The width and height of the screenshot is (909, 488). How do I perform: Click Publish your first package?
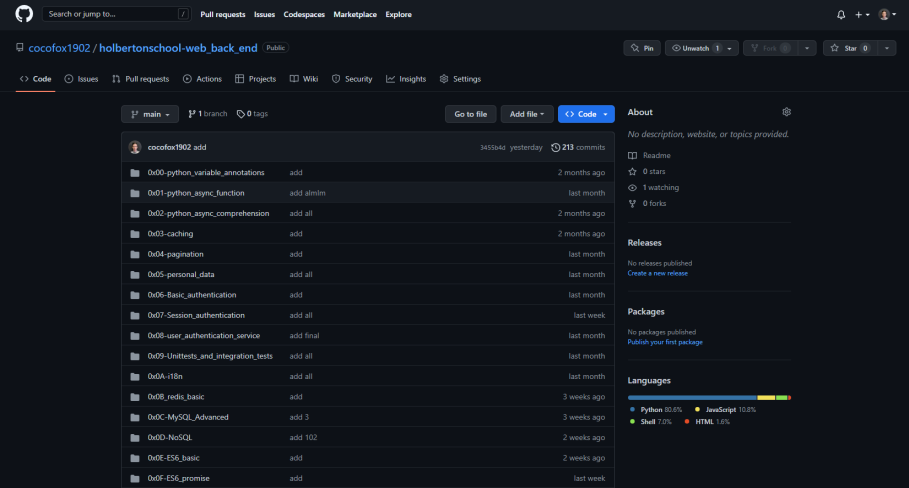click(665, 342)
